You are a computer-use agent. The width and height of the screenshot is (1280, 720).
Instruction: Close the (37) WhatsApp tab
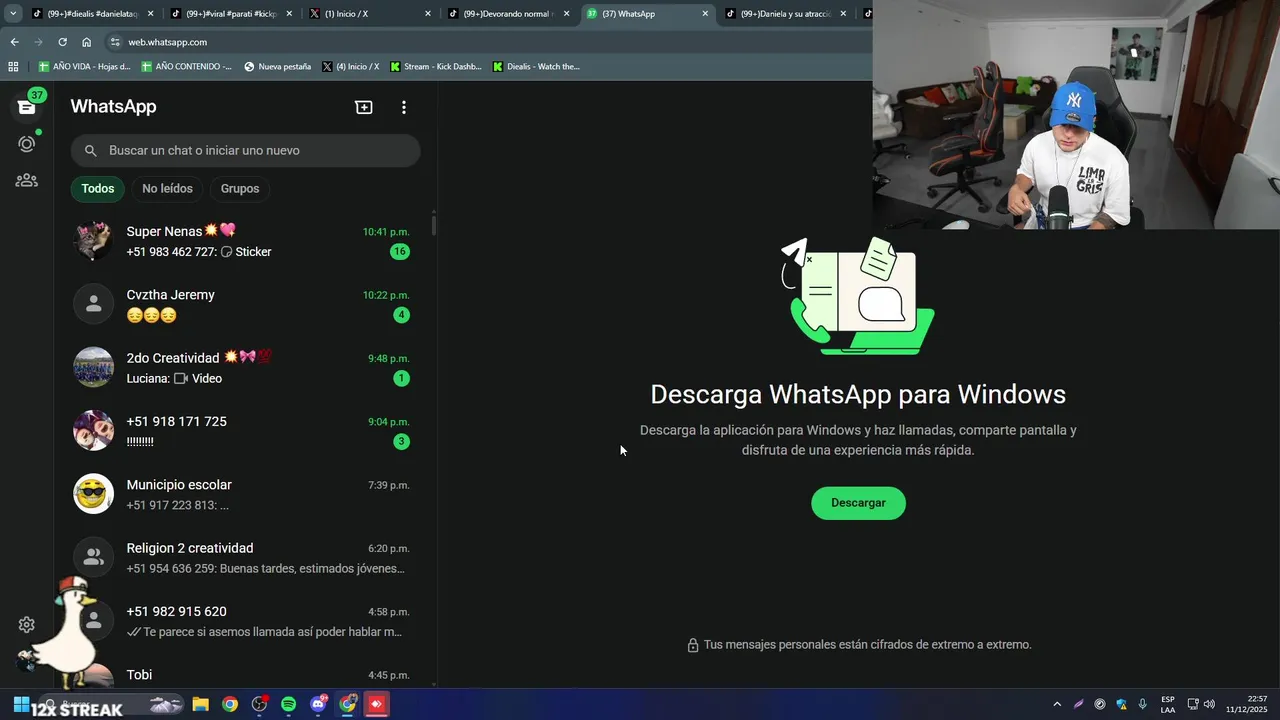705,14
